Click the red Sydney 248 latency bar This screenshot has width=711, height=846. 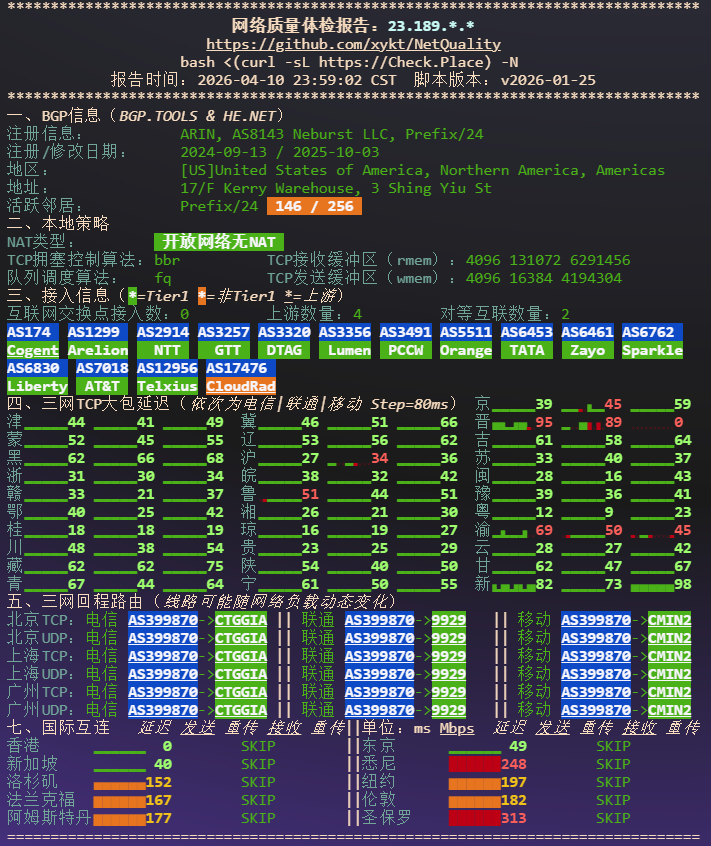point(474,764)
